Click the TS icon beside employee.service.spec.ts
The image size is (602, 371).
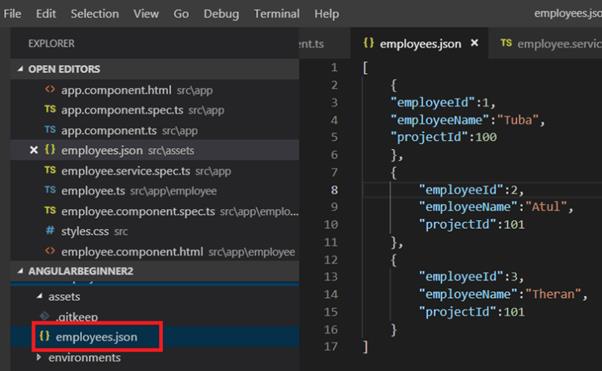point(50,170)
